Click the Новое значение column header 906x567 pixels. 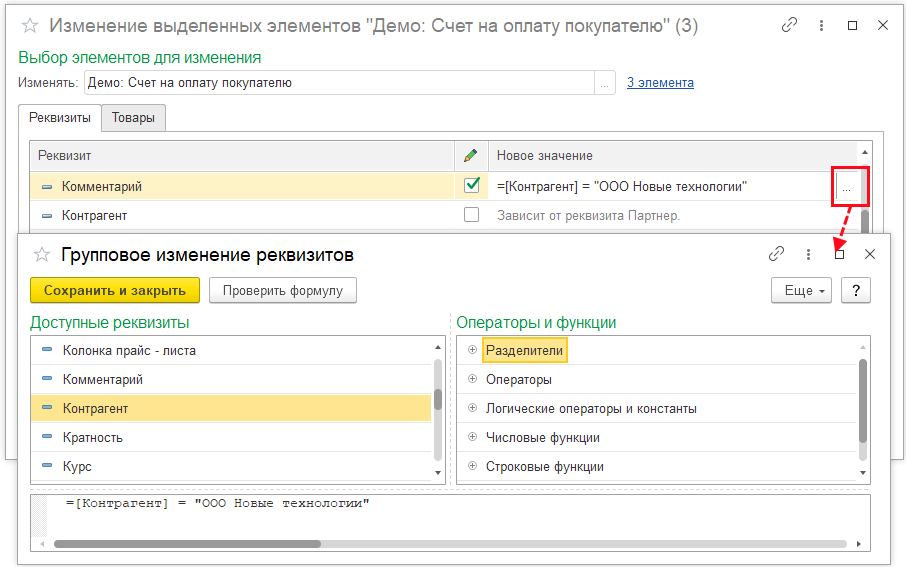coord(674,155)
